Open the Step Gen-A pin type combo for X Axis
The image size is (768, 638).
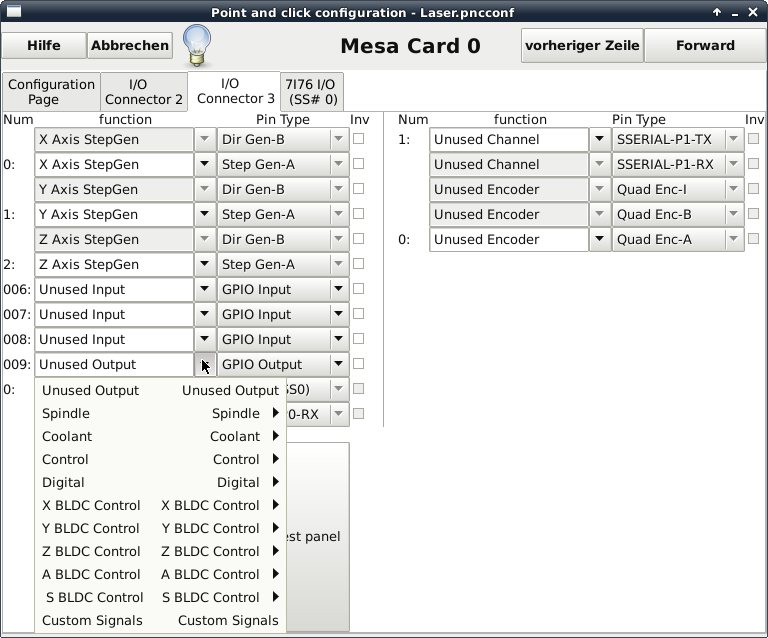pyautogui.click(x=283, y=165)
